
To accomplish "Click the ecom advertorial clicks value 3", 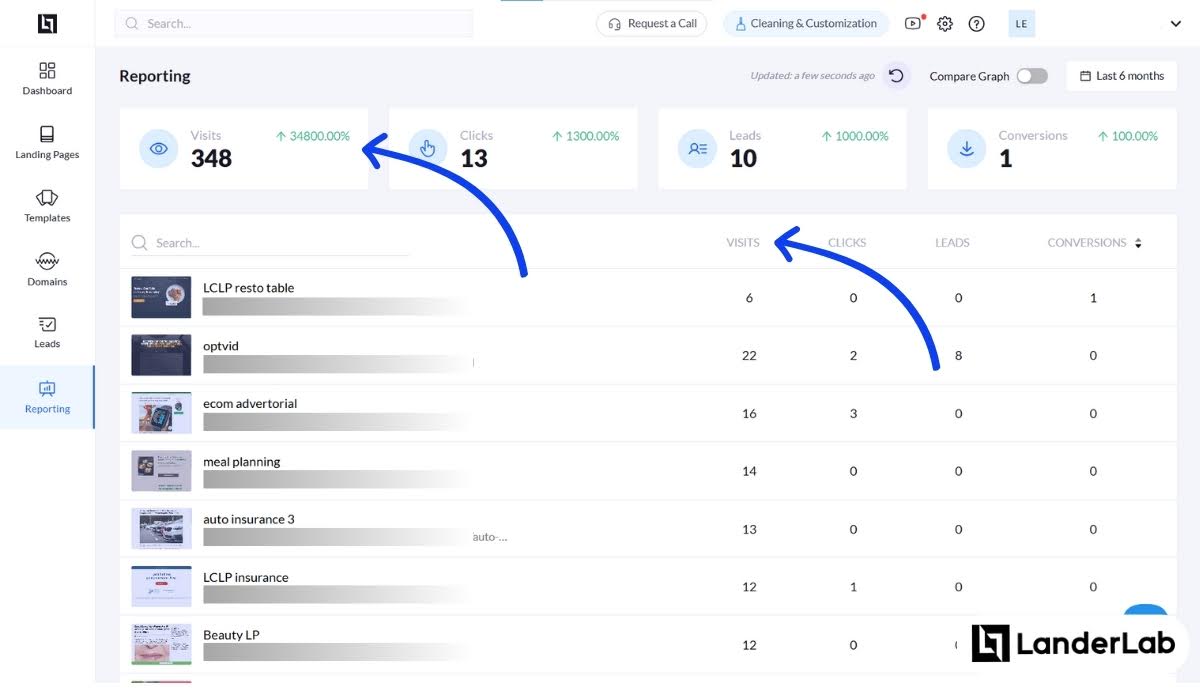I will tap(853, 413).
